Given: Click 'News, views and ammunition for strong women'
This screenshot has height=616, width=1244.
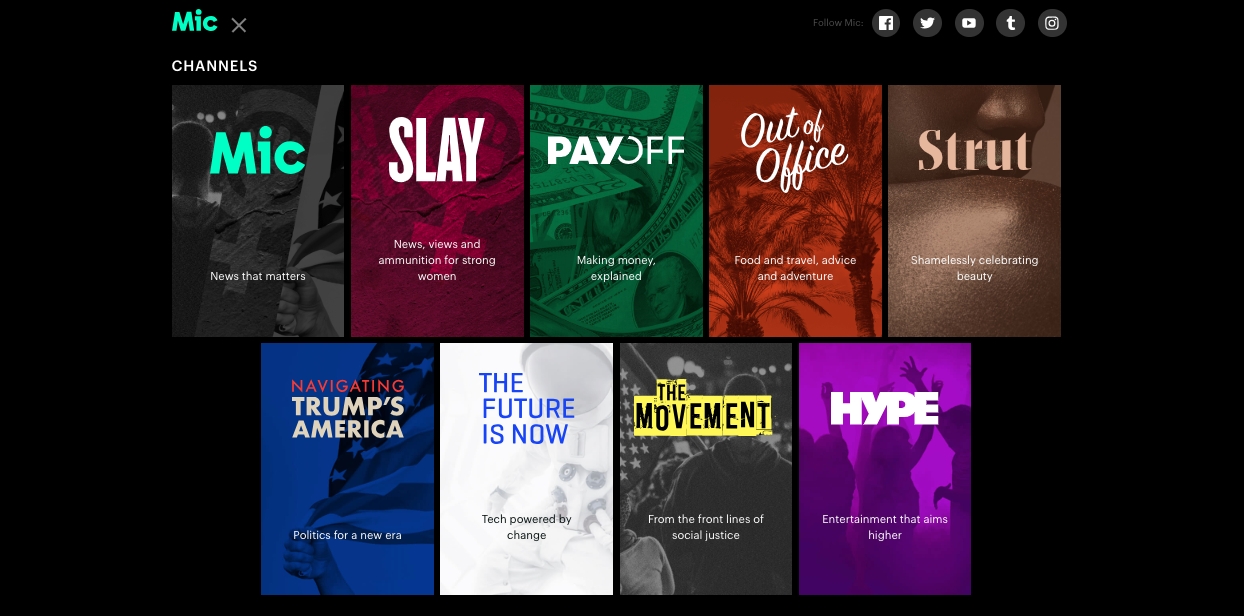Looking at the screenshot, I should [x=437, y=260].
